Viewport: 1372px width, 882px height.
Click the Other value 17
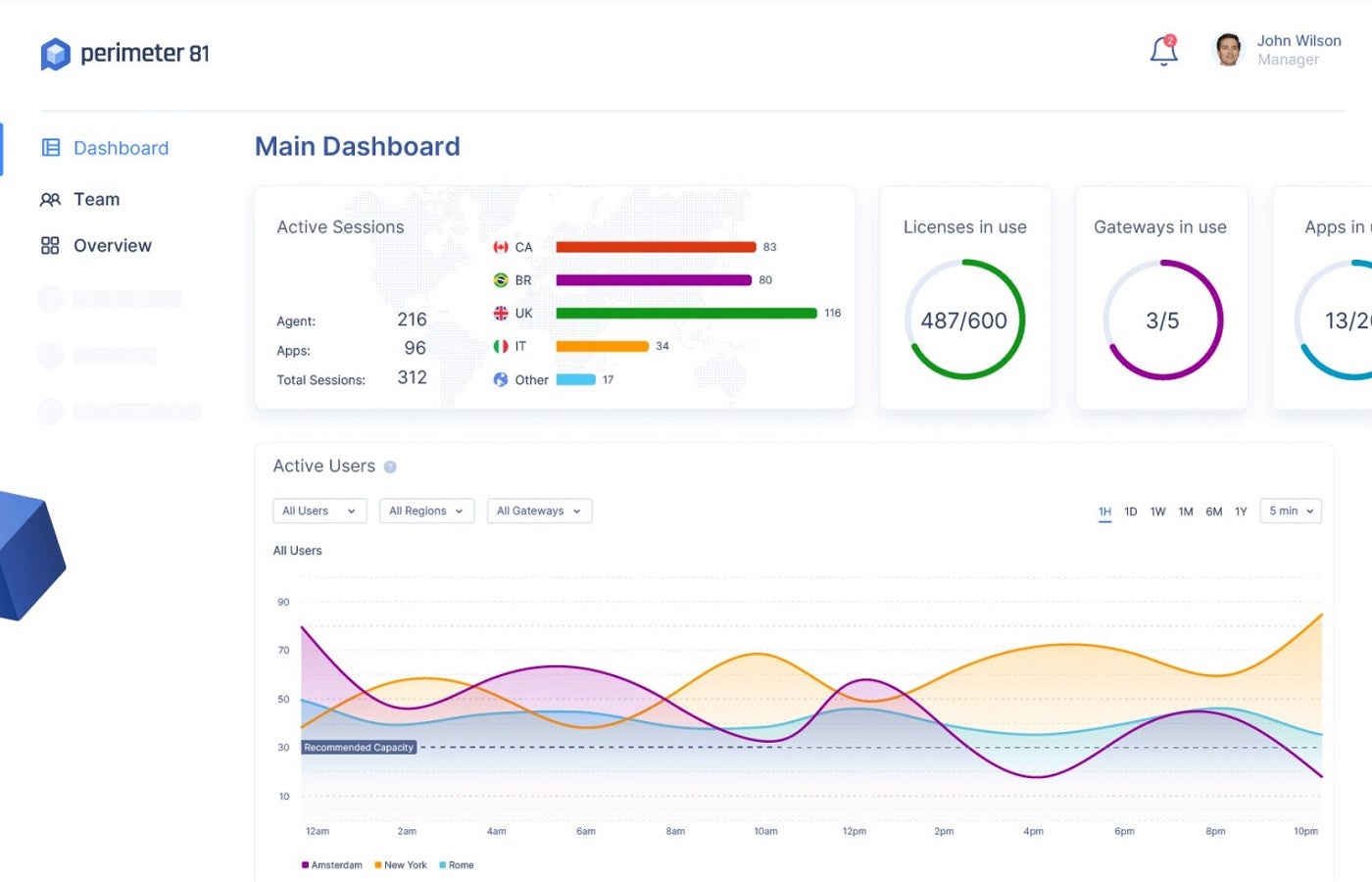(608, 380)
